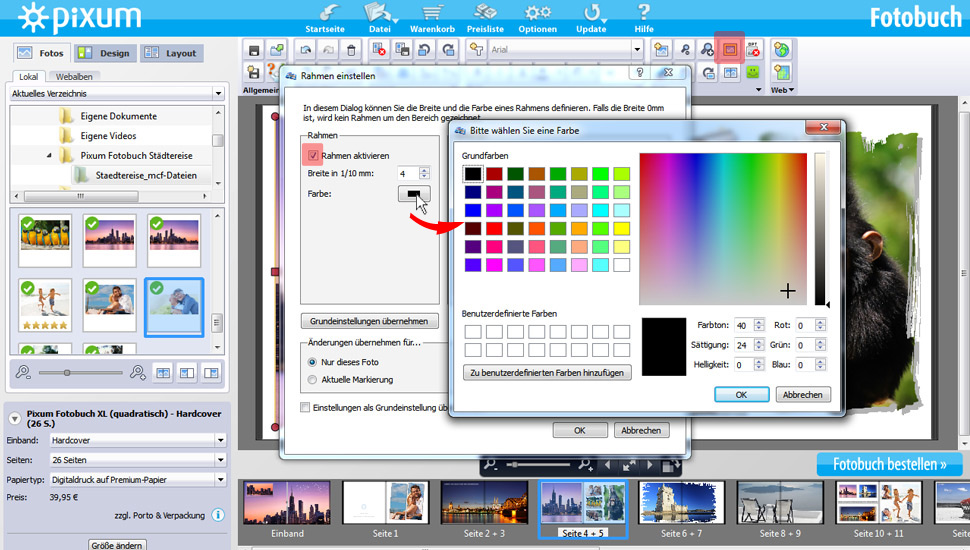The width and height of the screenshot is (970, 550).
Task: Click Zu benutzerdefinierten Farben hinzufügen button
Action: click(547, 372)
